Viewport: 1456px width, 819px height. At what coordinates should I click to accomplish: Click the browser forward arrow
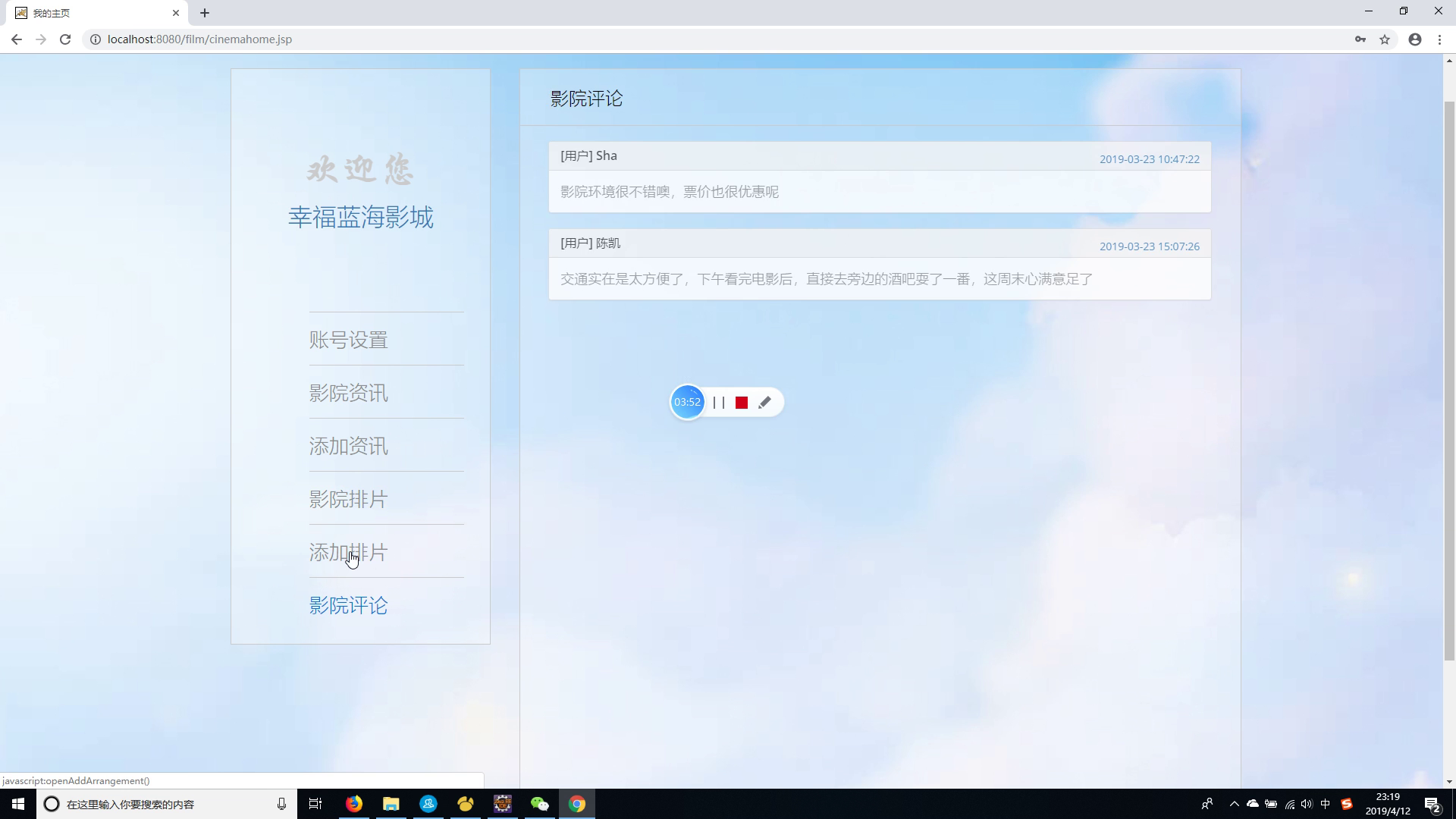point(41,39)
